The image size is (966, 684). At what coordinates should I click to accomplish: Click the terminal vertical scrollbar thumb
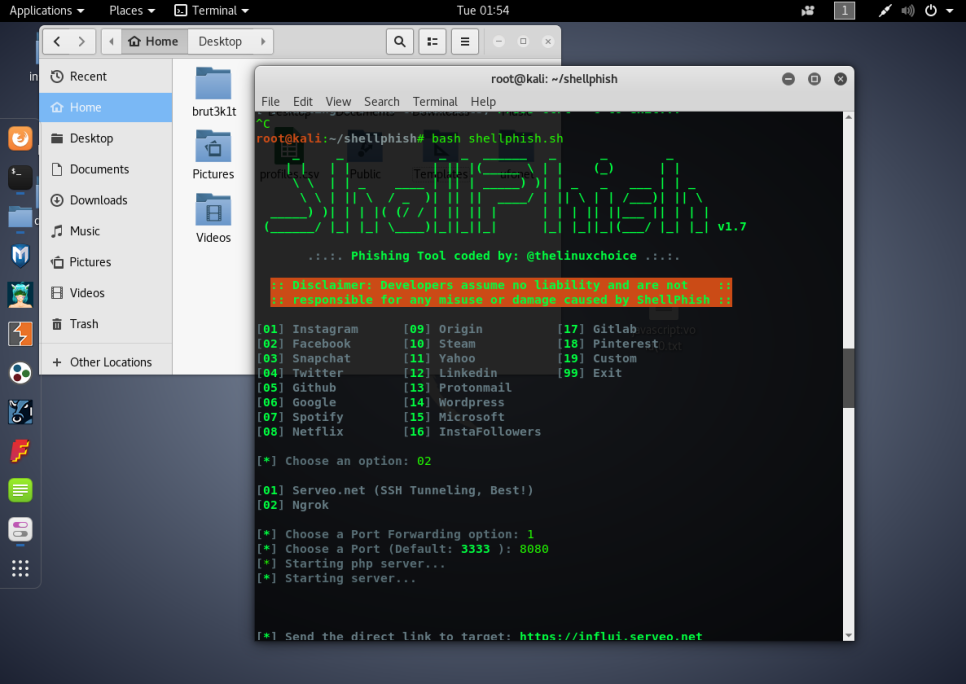(x=848, y=377)
